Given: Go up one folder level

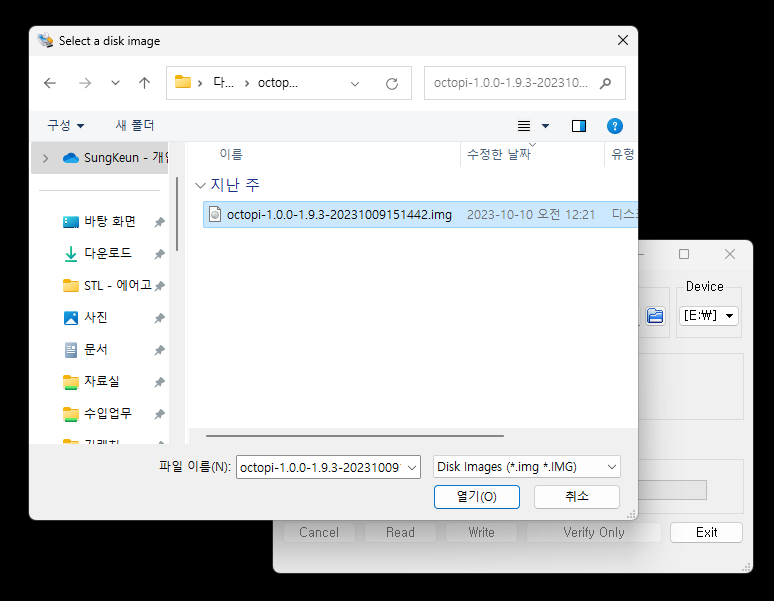Looking at the screenshot, I should [x=144, y=83].
